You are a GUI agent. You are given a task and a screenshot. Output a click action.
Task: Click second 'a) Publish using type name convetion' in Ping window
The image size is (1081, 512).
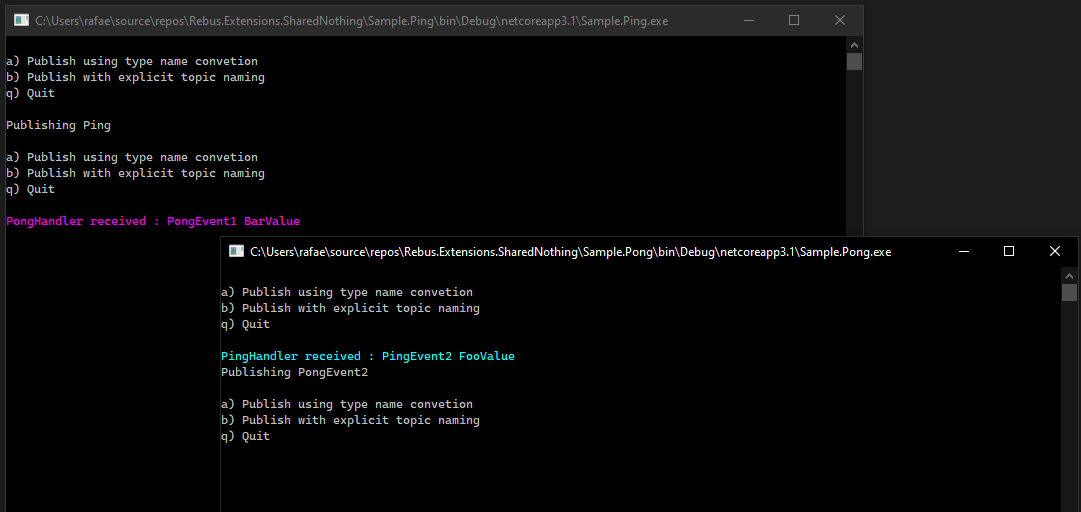[x=132, y=157]
